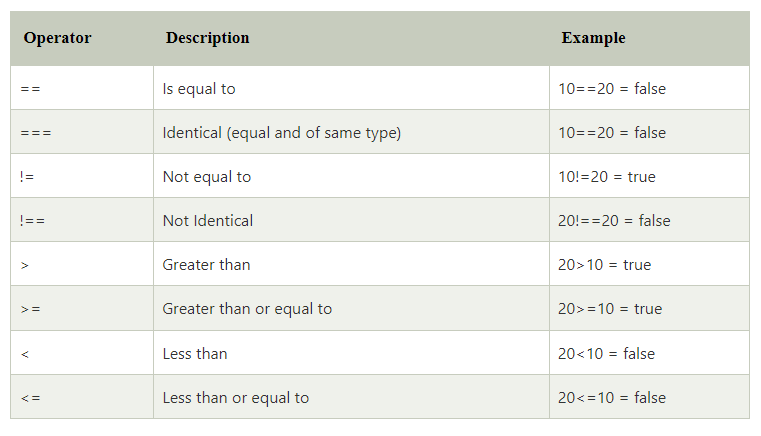The image size is (761, 436).
Task: Click "Greater than or equal to" text
Action: click(x=247, y=309)
